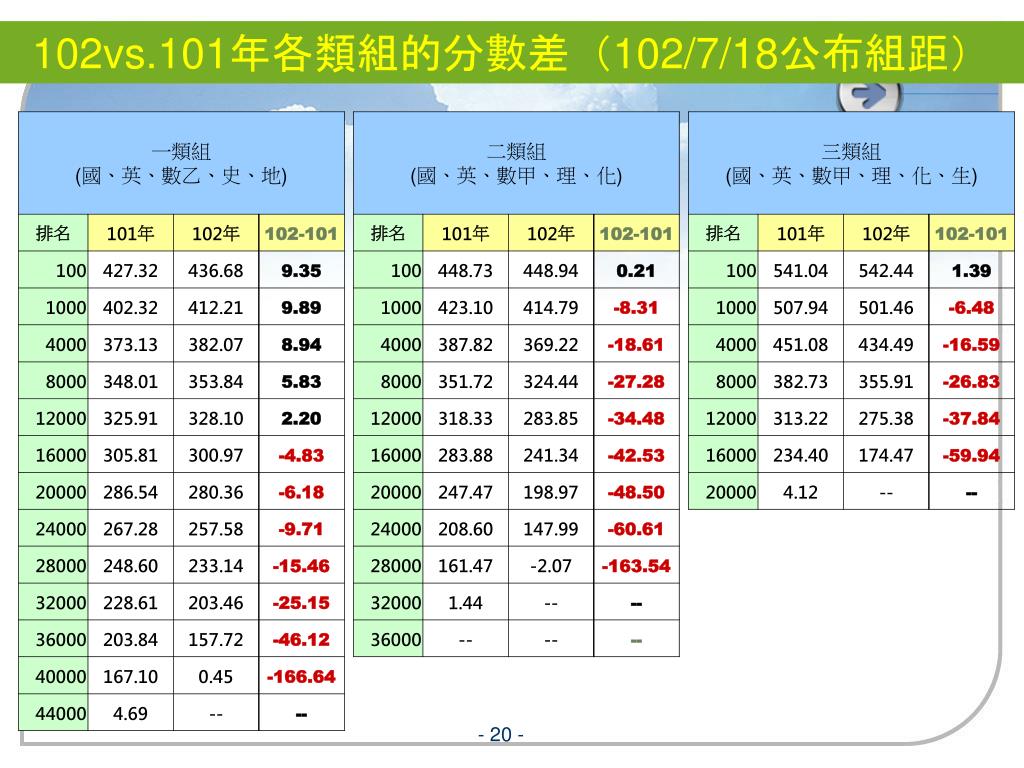Select cell '423.10'
This screenshot has width=1024, height=768.
click(x=466, y=308)
